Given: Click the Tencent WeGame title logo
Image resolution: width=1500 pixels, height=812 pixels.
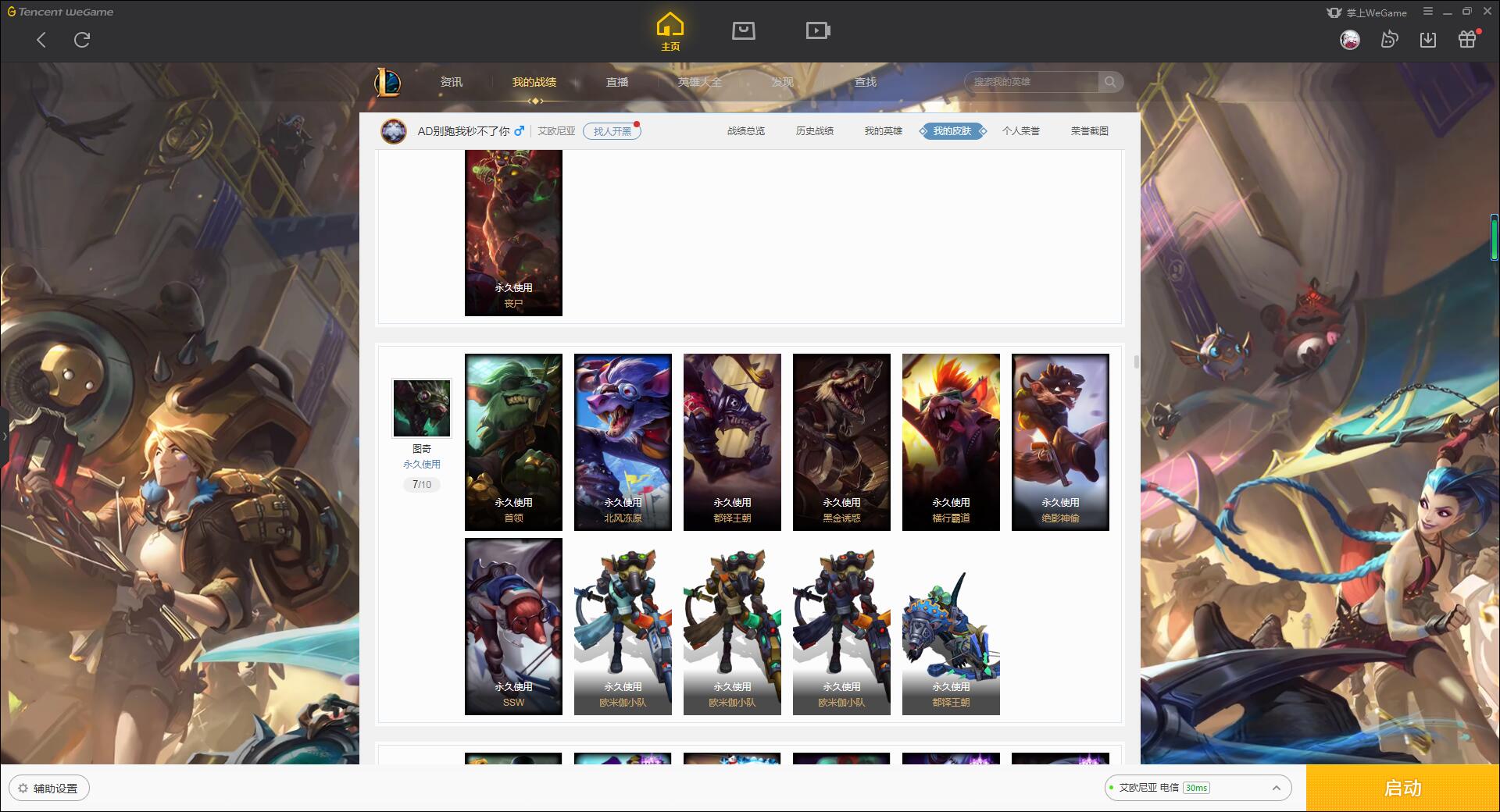Looking at the screenshot, I should pos(60,12).
